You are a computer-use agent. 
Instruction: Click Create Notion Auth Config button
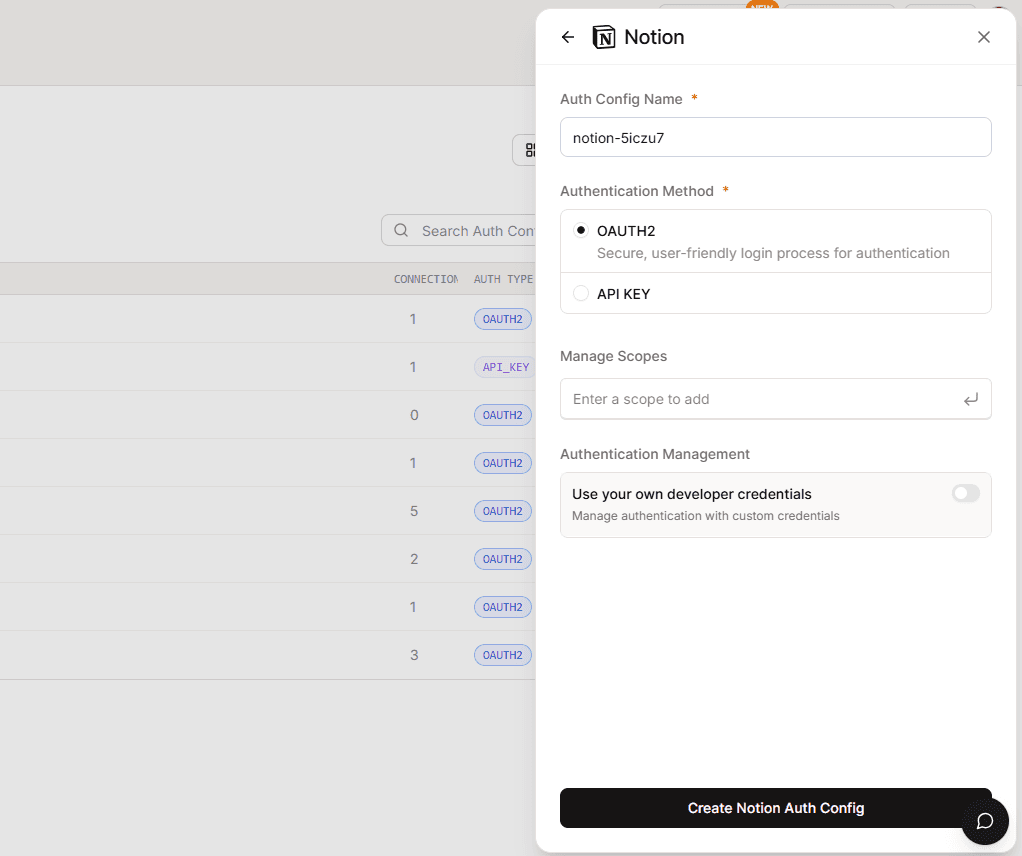coord(776,808)
